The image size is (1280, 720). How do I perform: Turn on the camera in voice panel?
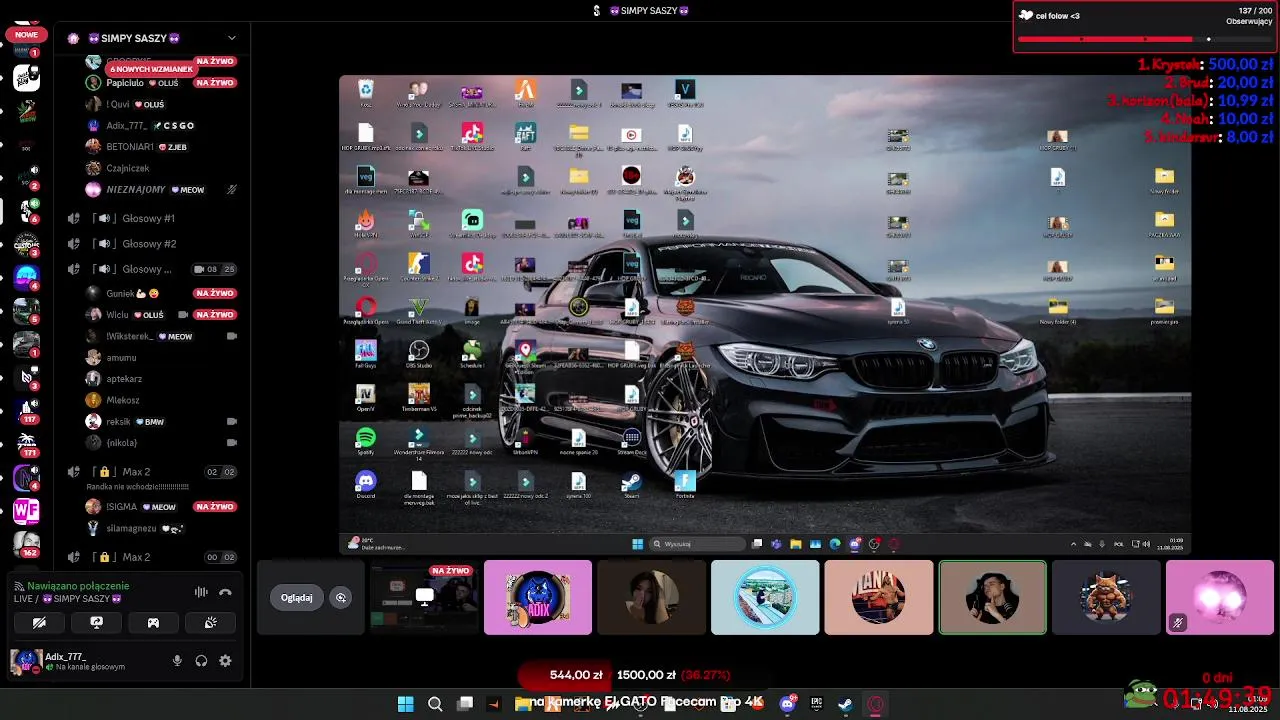39,622
